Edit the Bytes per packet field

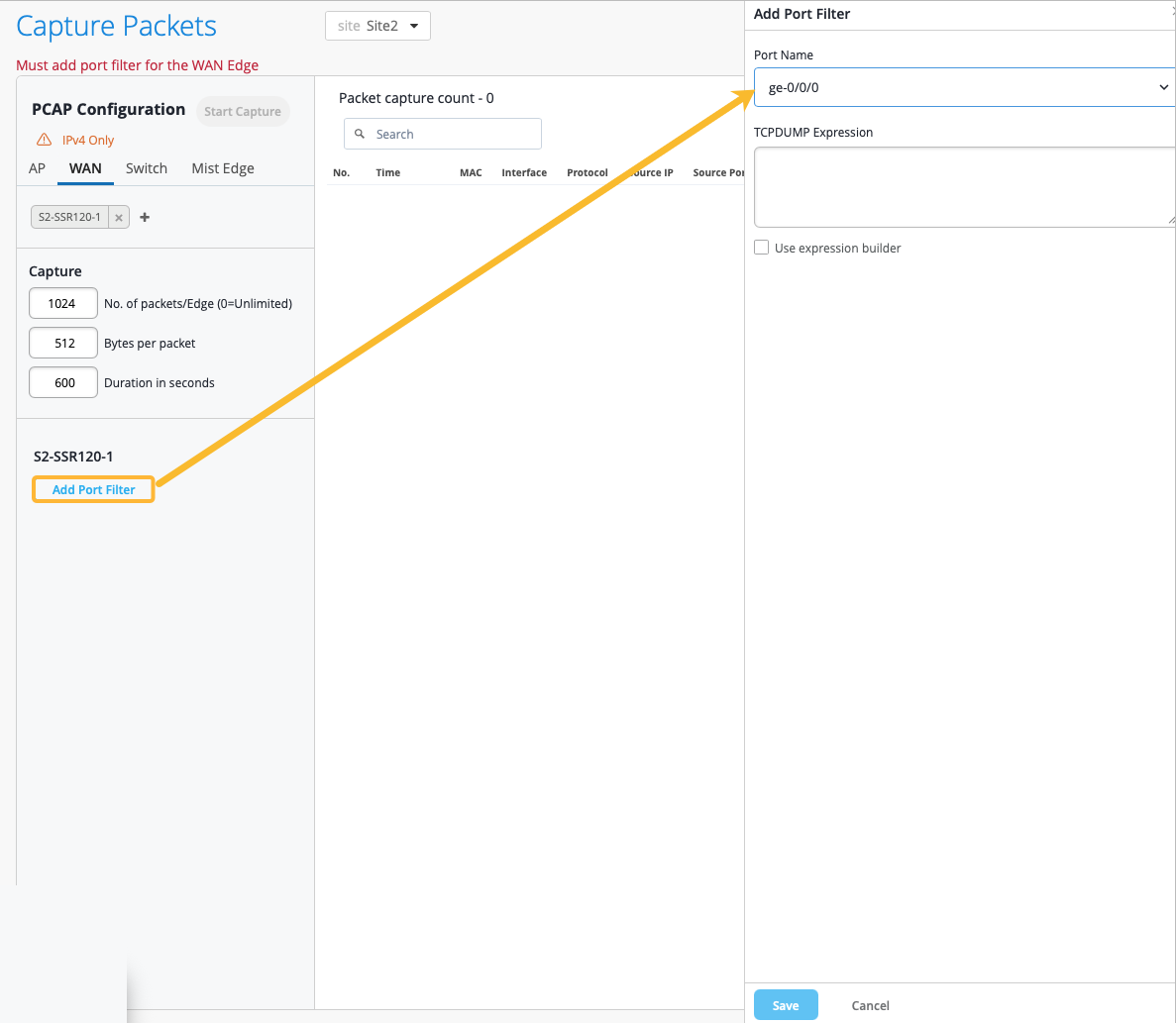63,344
